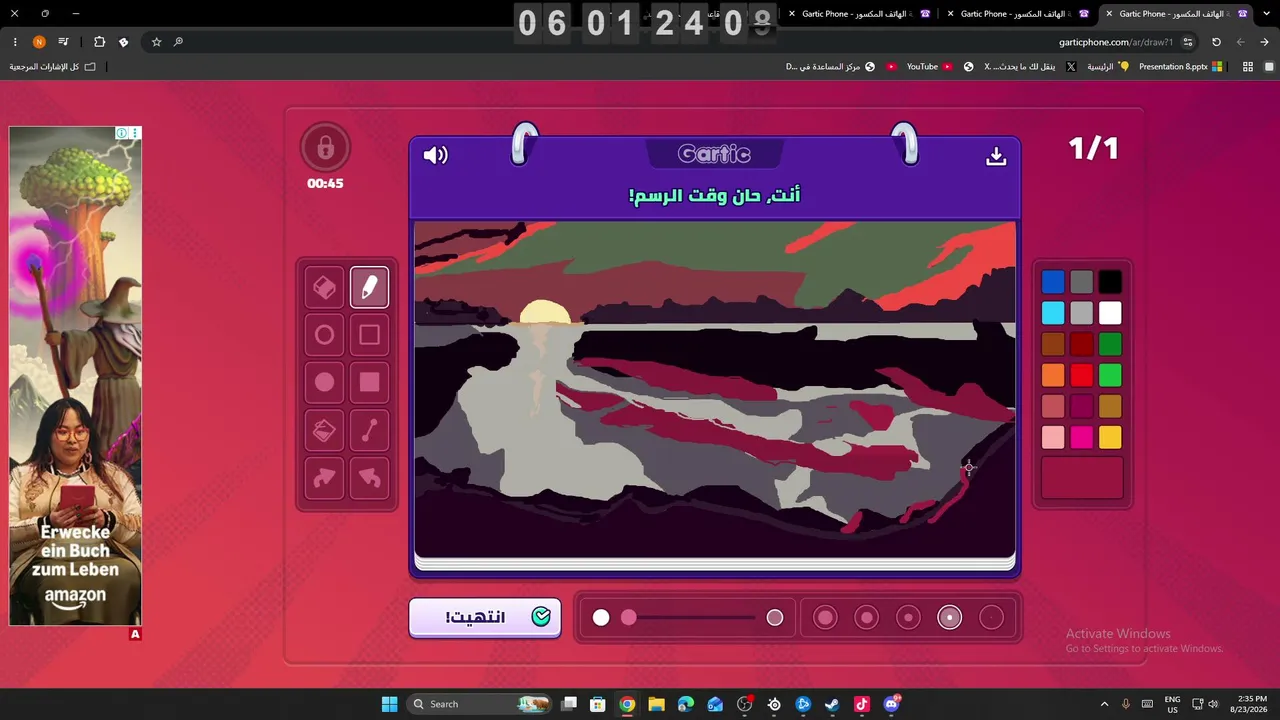Viewport: 1280px width, 720px height.
Task: Open Discord from the taskbar
Action: click(x=891, y=704)
